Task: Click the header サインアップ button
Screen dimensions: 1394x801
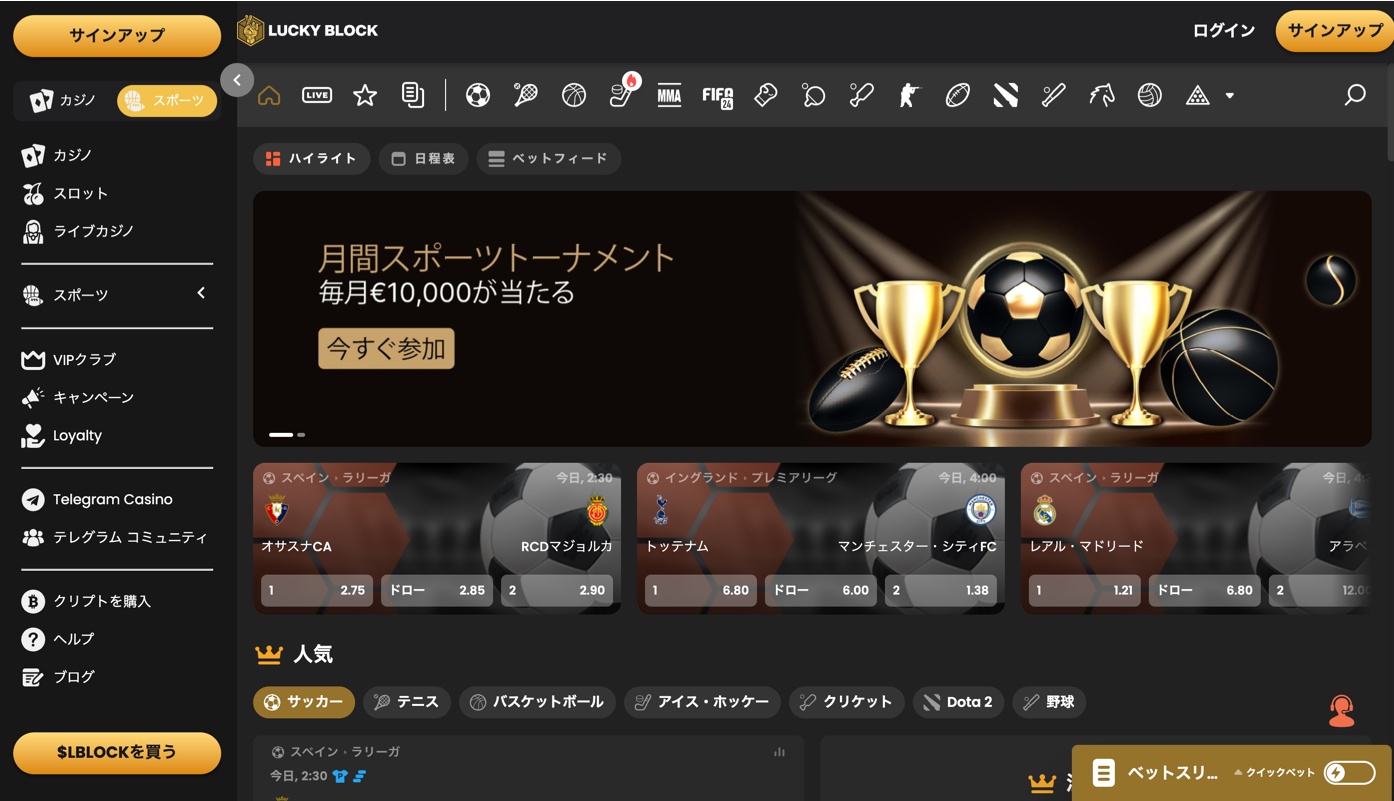Action: (x=1335, y=31)
